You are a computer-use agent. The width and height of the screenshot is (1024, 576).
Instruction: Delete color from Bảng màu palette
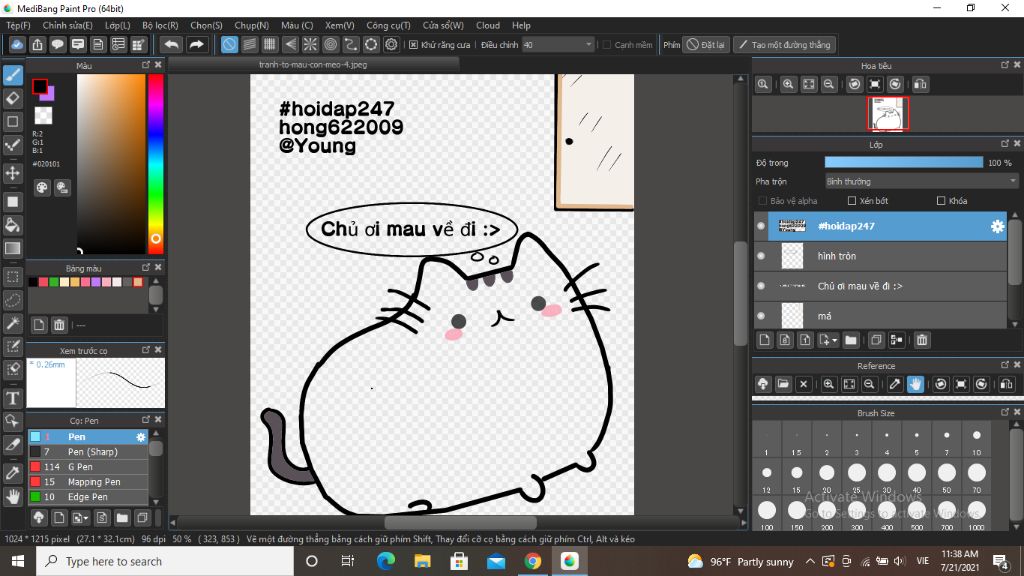pyautogui.click(x=59, y=325)
